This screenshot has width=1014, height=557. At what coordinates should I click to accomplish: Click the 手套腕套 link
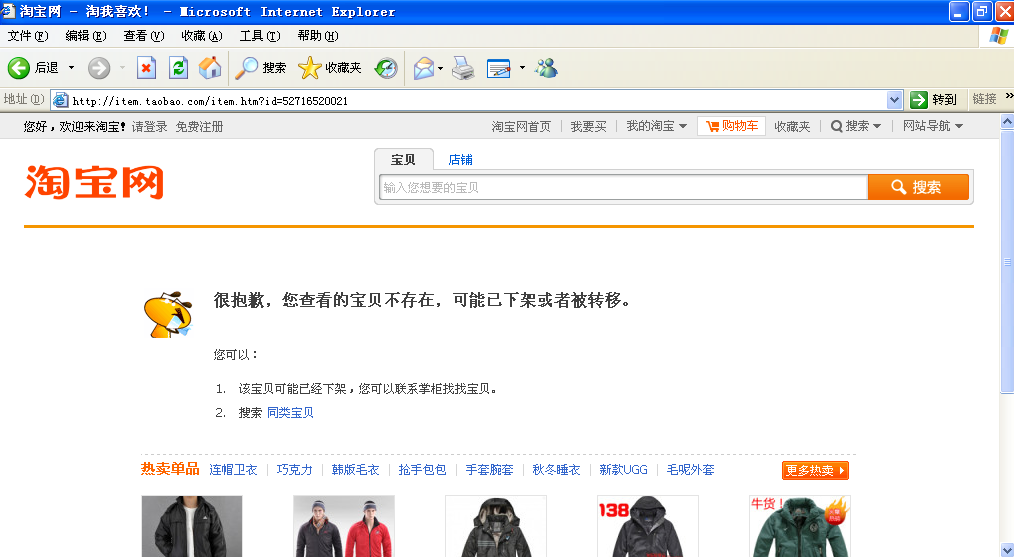[x=490, y=470]
